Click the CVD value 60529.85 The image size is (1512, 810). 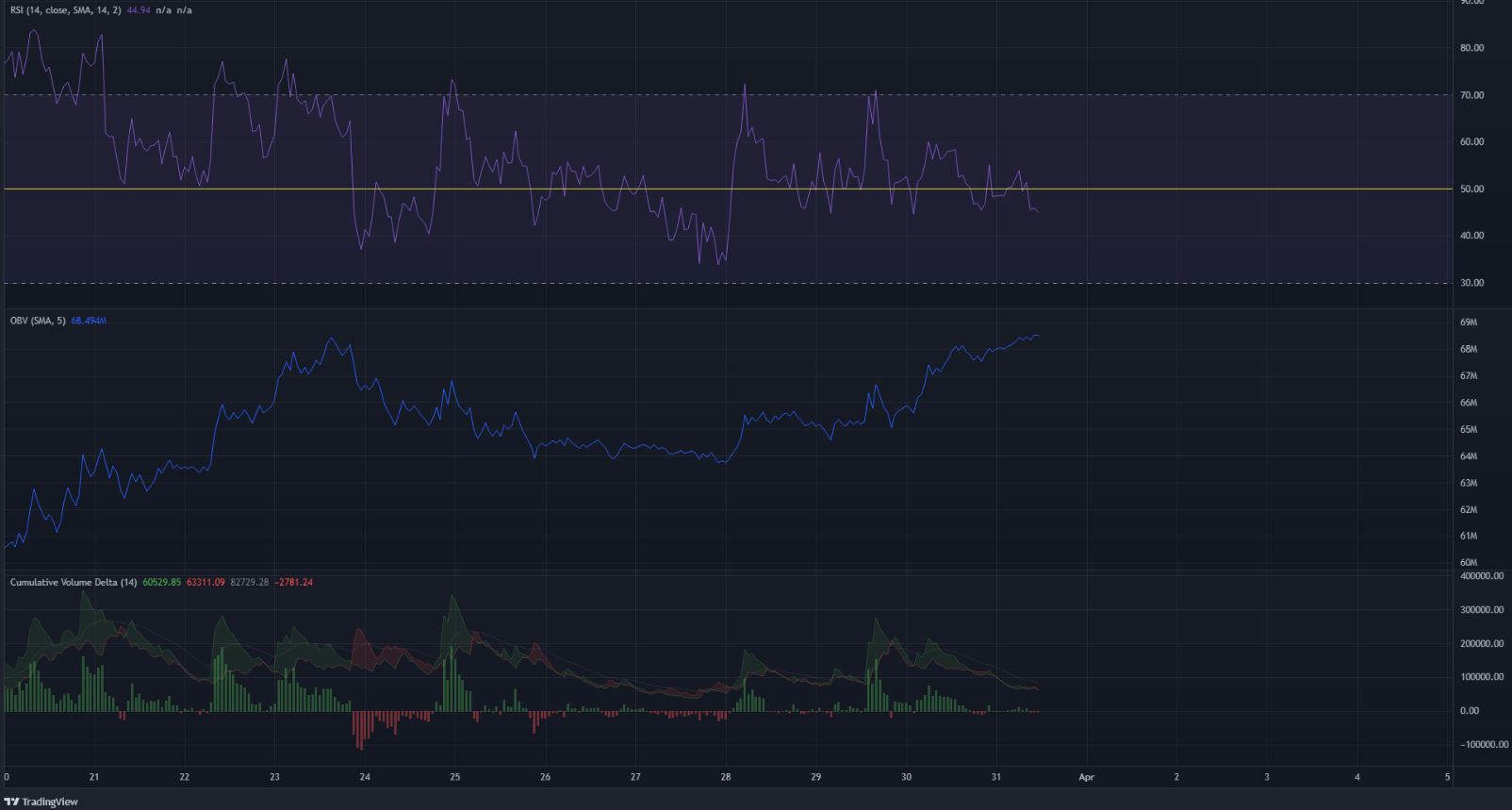(x=162, y=582)
